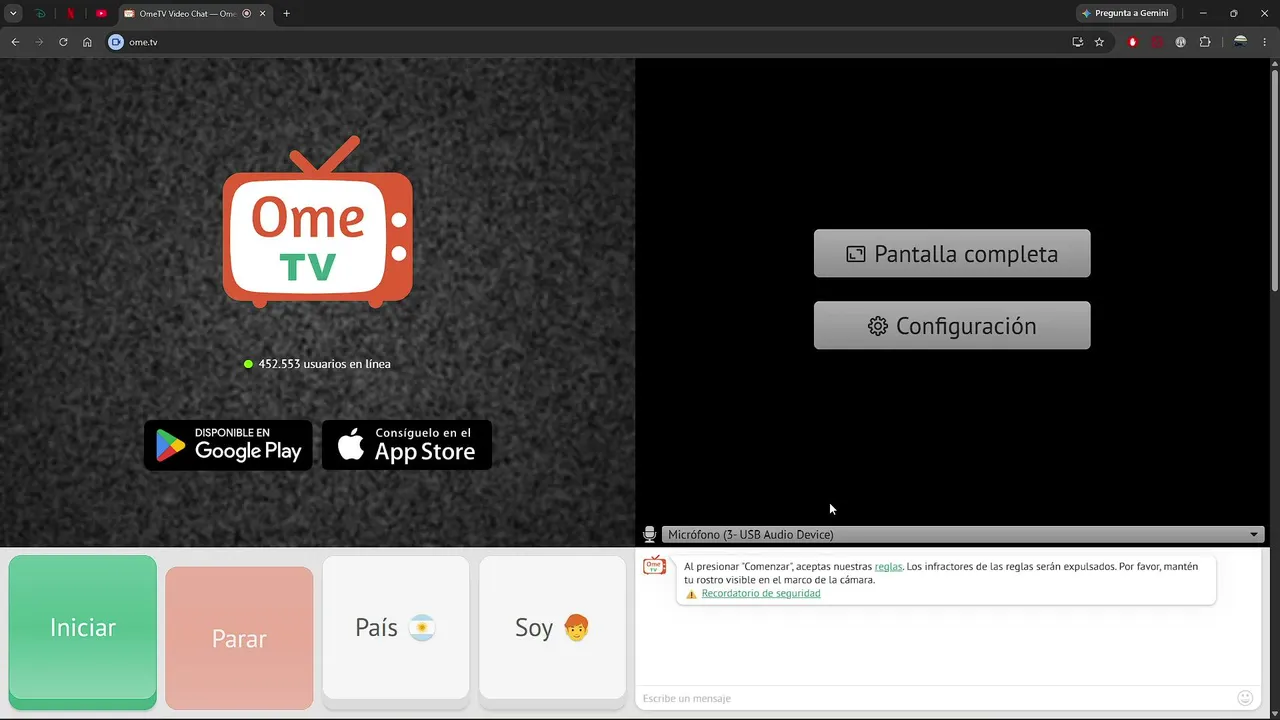Click the Parar button

coord(239,638)
